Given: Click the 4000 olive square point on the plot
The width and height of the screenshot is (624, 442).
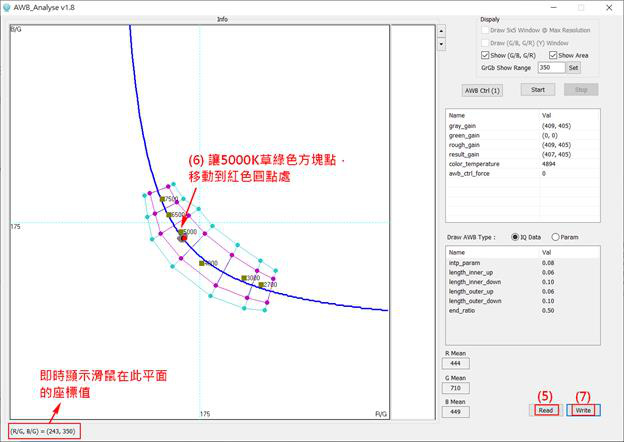Looking at the screenshot, I should coord(201,263).
